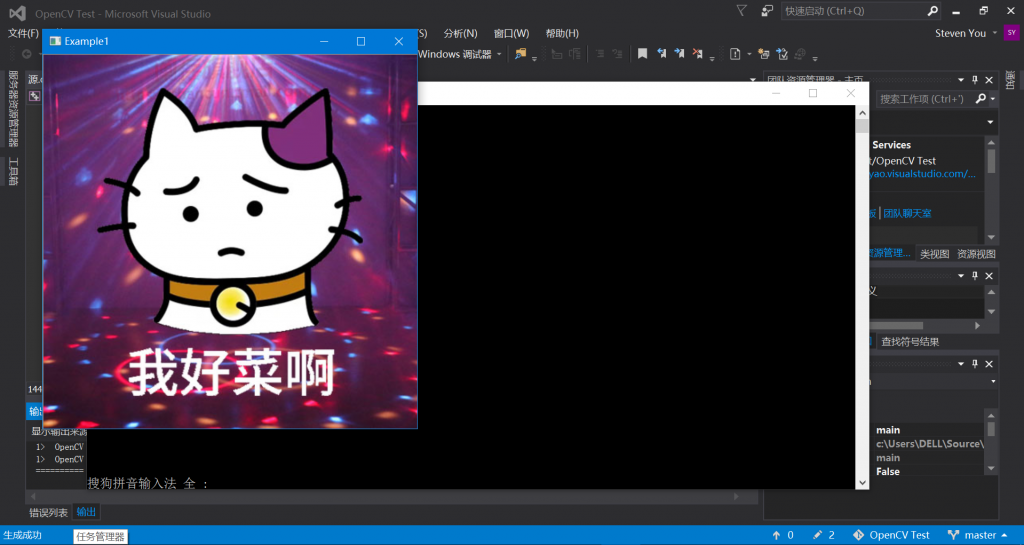Click the pending changes pencil in status bar
The image size is (1024, 545).
[x=817, y=535]
